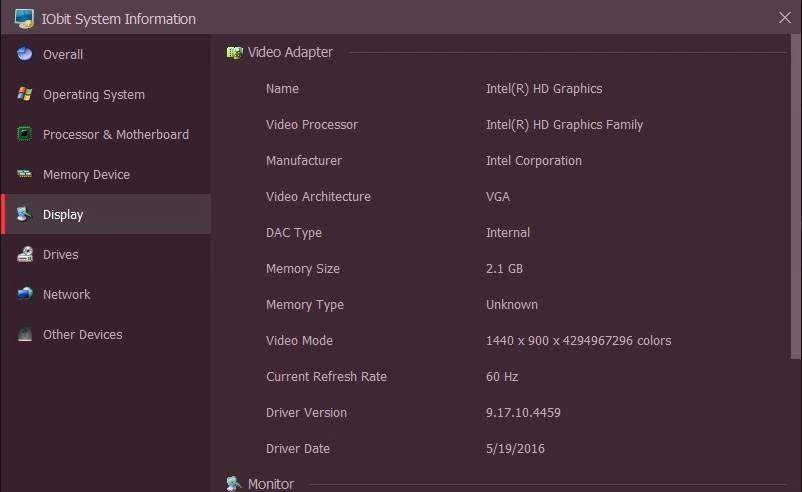Click the Overall sidebar icon
802x492 pixels.
[x=24, y=54]
